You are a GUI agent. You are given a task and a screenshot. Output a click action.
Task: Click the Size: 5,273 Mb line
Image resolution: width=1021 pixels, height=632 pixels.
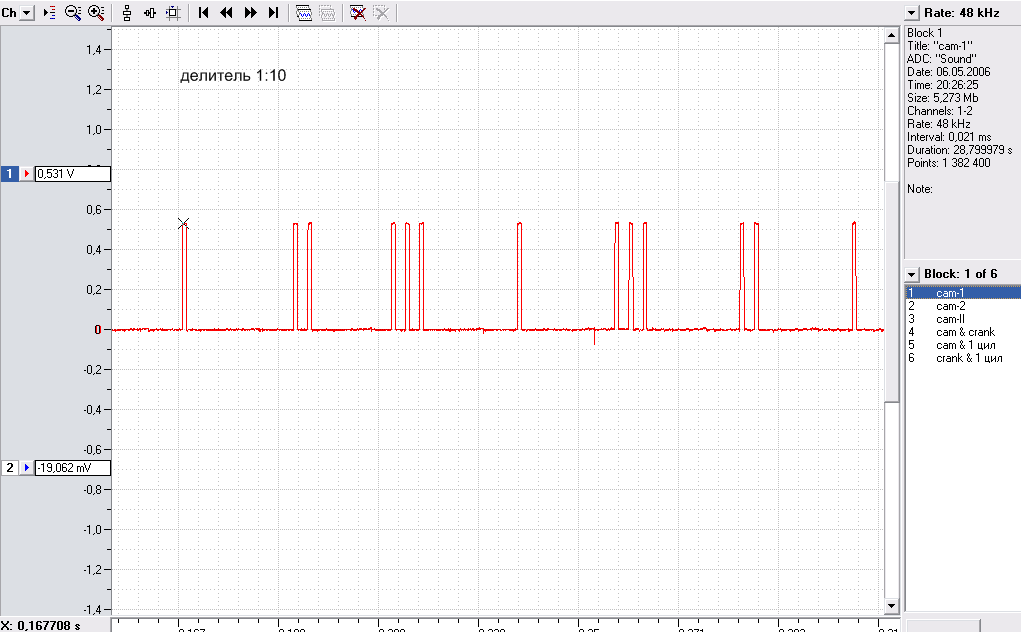pos(943,98)
